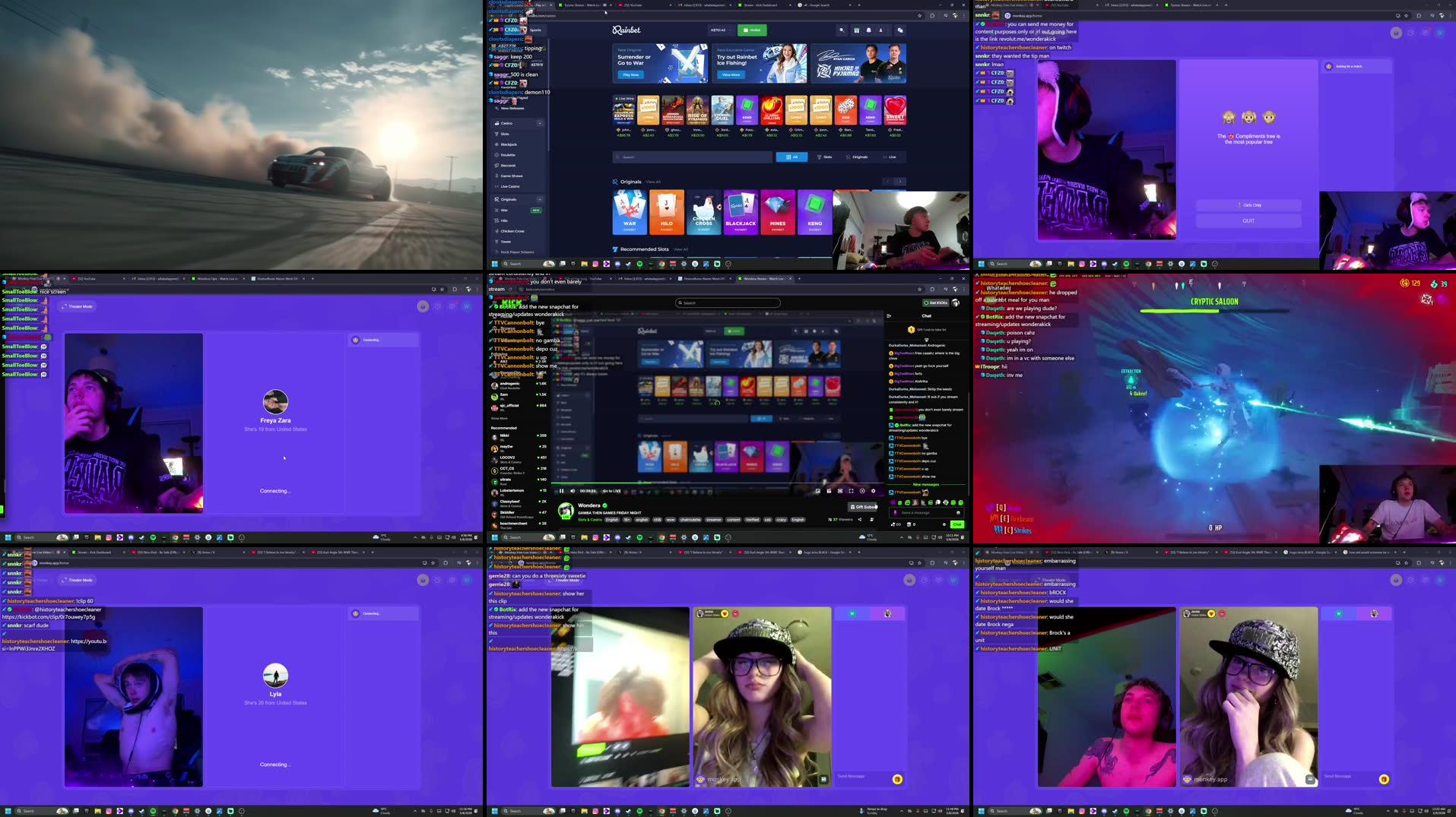The height and width of the screenshot is (817, 1456).
Task: Click View More on Ice Fishing banner
Action: pyautogui.click(x=731, y=74)
